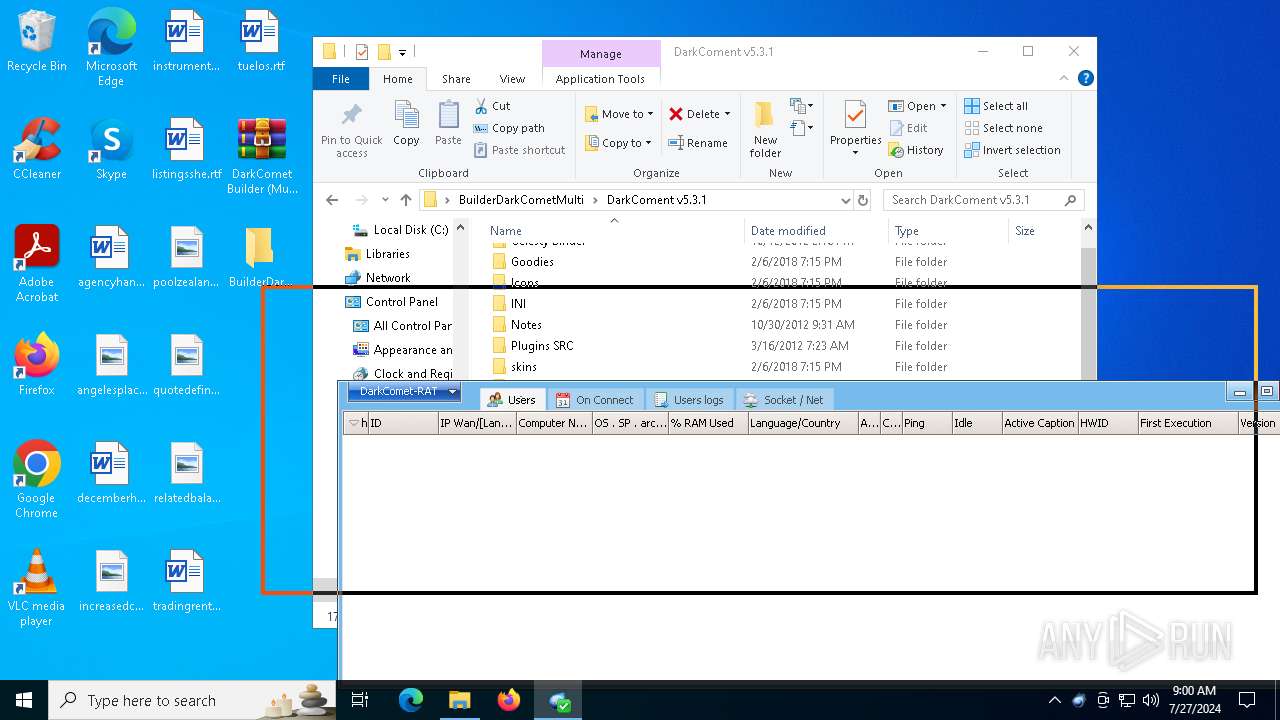Image resolution: width=1280 pixels, height=720 pixels.
Task: Open DarkComet Builder archive on desktop
Action: pos(262,155)
